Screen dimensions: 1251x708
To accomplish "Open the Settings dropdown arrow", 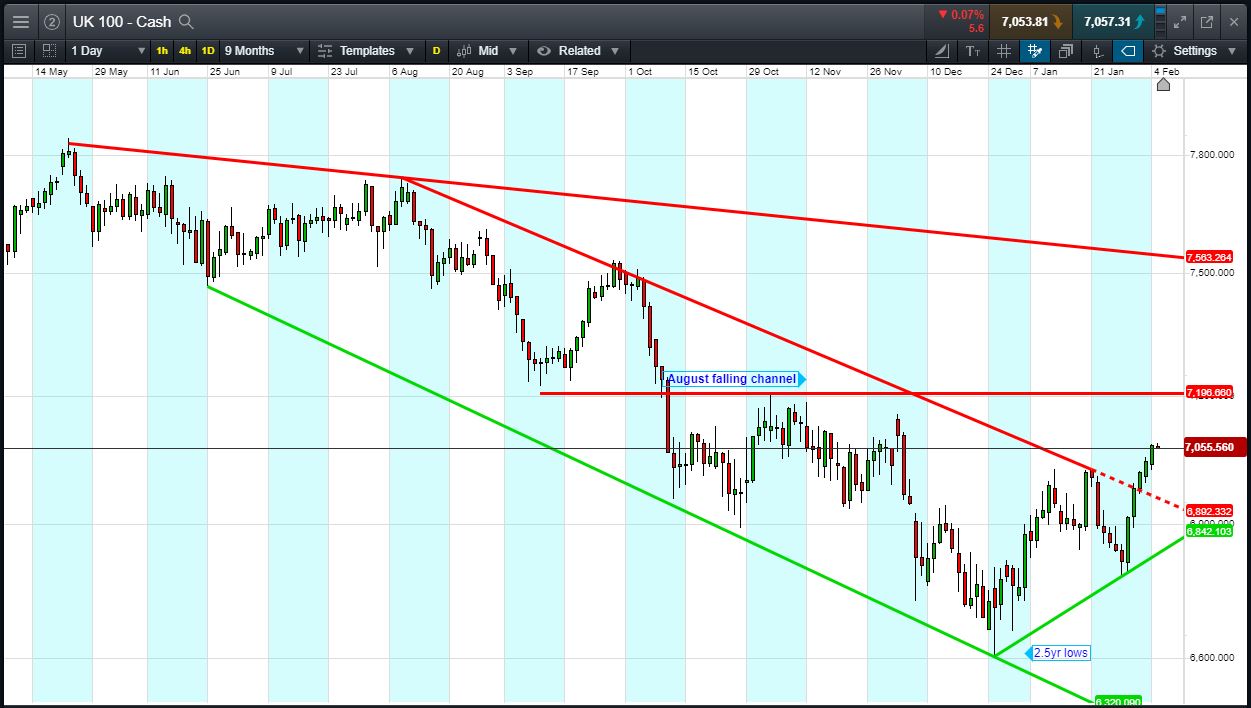I will pyautogui.click(x=1234, y=51).
